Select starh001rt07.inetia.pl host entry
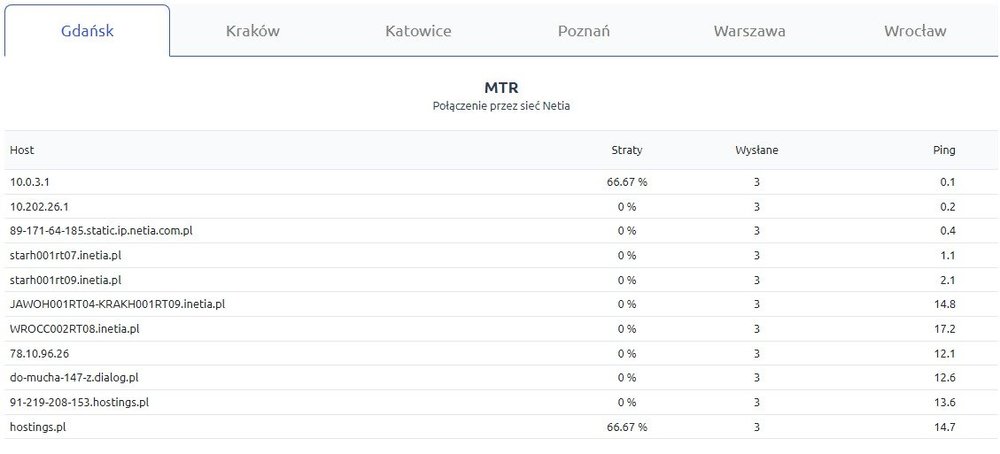 [x=65, y=255]
